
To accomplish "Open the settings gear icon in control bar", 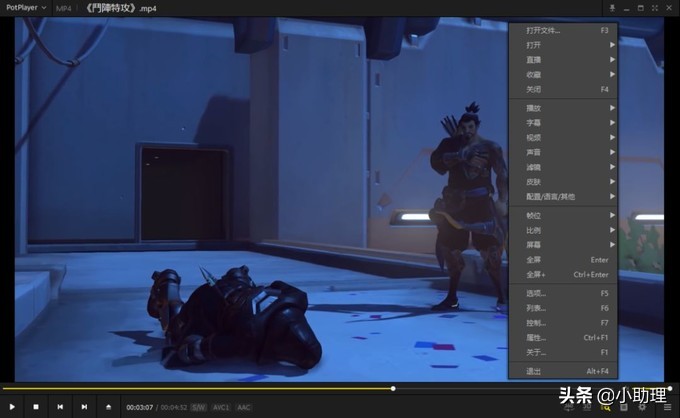I will click(x=642, y=407).
